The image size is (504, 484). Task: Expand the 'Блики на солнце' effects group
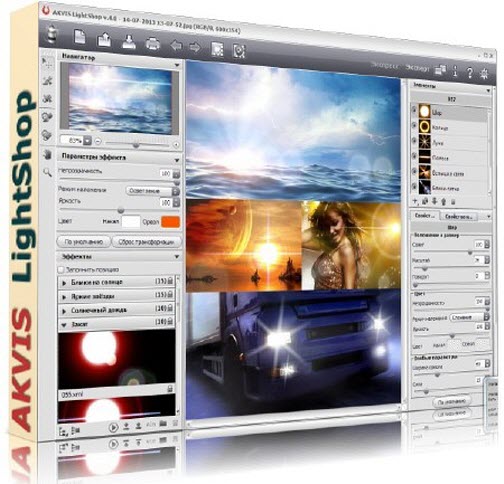(64, 283)
